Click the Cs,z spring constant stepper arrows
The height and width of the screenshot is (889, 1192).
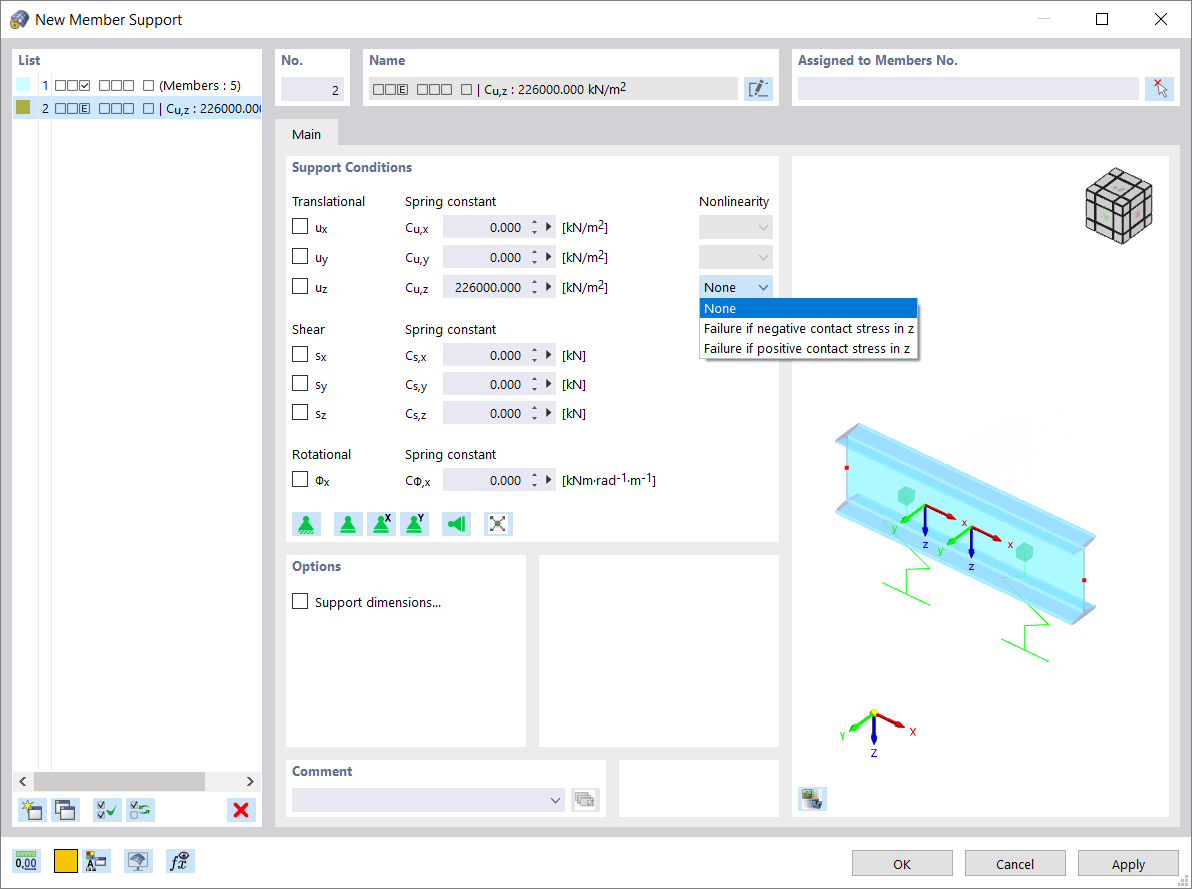coord(534,414)
